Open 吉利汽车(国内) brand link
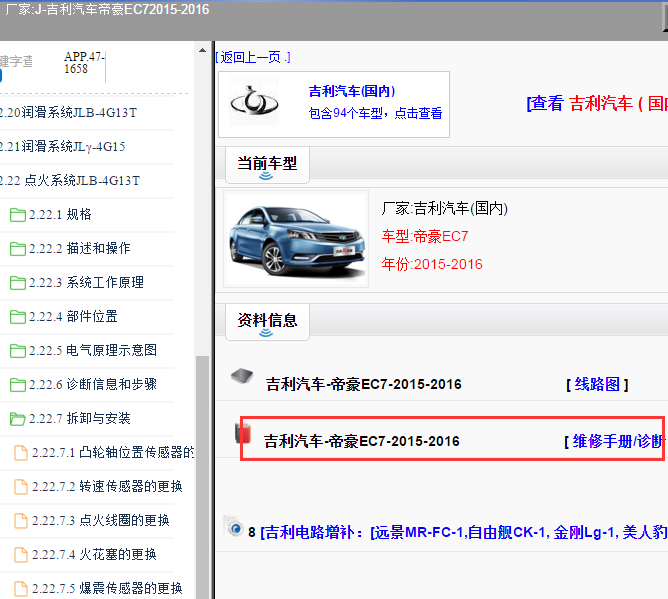The image size is (668, 599). tap(352, 91)
